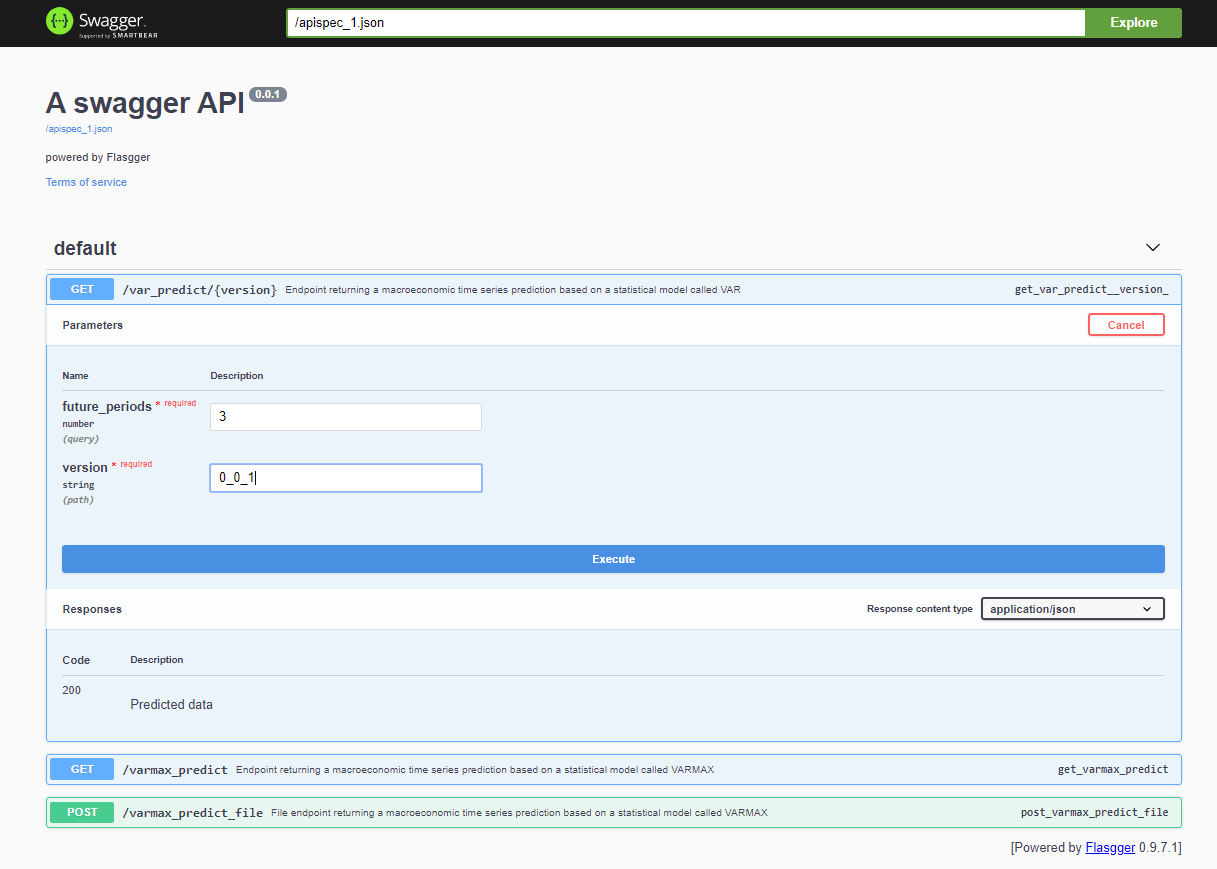Click the GET badge for varmax_predict
This screenshot has height=869, width=1217.
pos(82,769)
